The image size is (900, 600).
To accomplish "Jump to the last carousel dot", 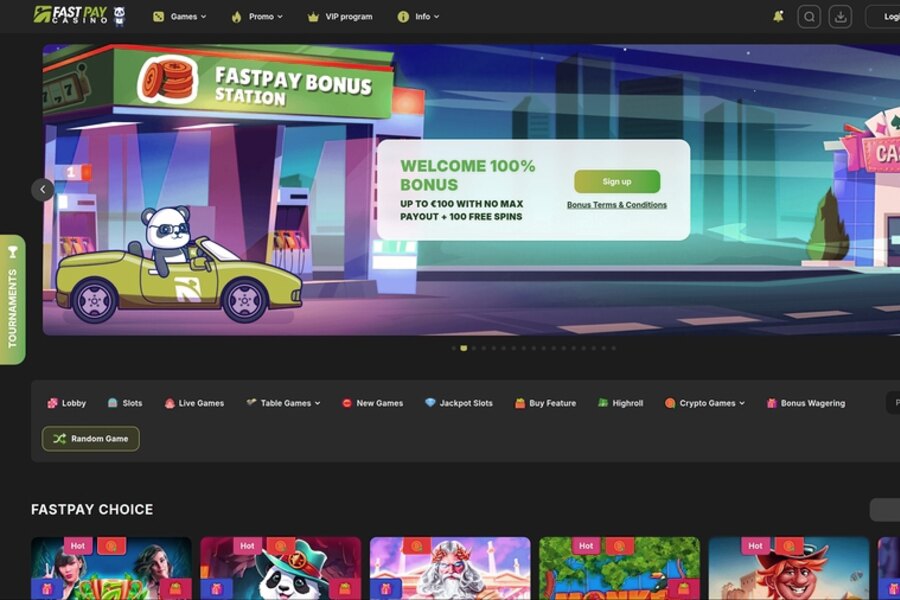I will point(614,348).
